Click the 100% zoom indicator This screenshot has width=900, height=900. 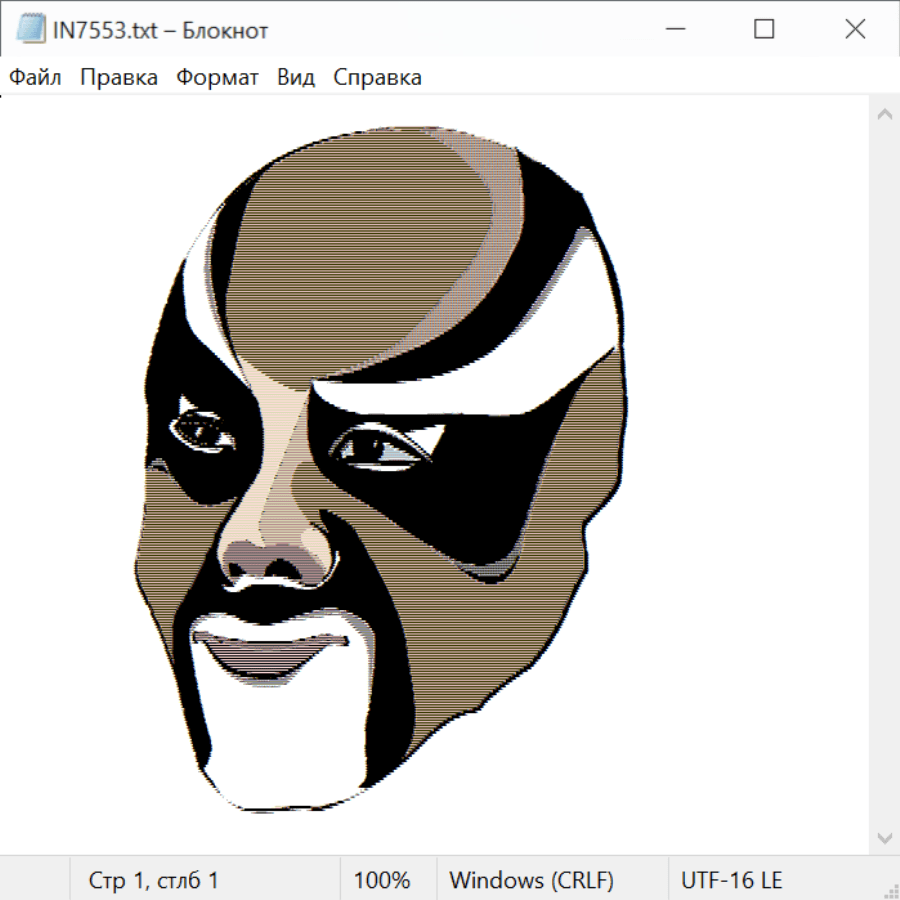pyautogui.click(x=382, y=881)
